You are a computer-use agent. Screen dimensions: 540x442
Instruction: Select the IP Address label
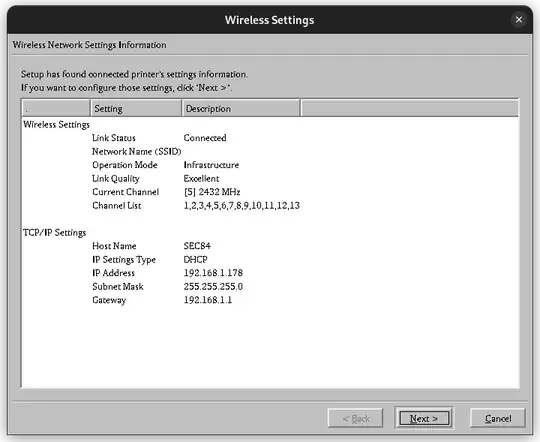point(113,273)
